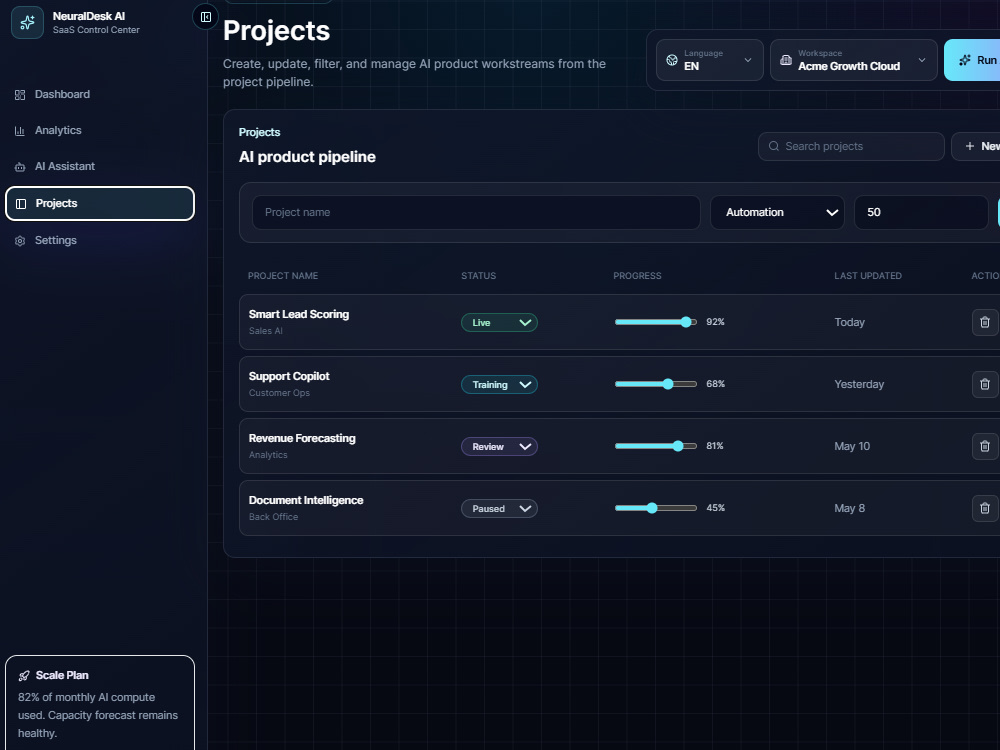Screen dimensions: 1000x750
Task: Click the progress value field showing 50
Action: click(x=921, y=212)
